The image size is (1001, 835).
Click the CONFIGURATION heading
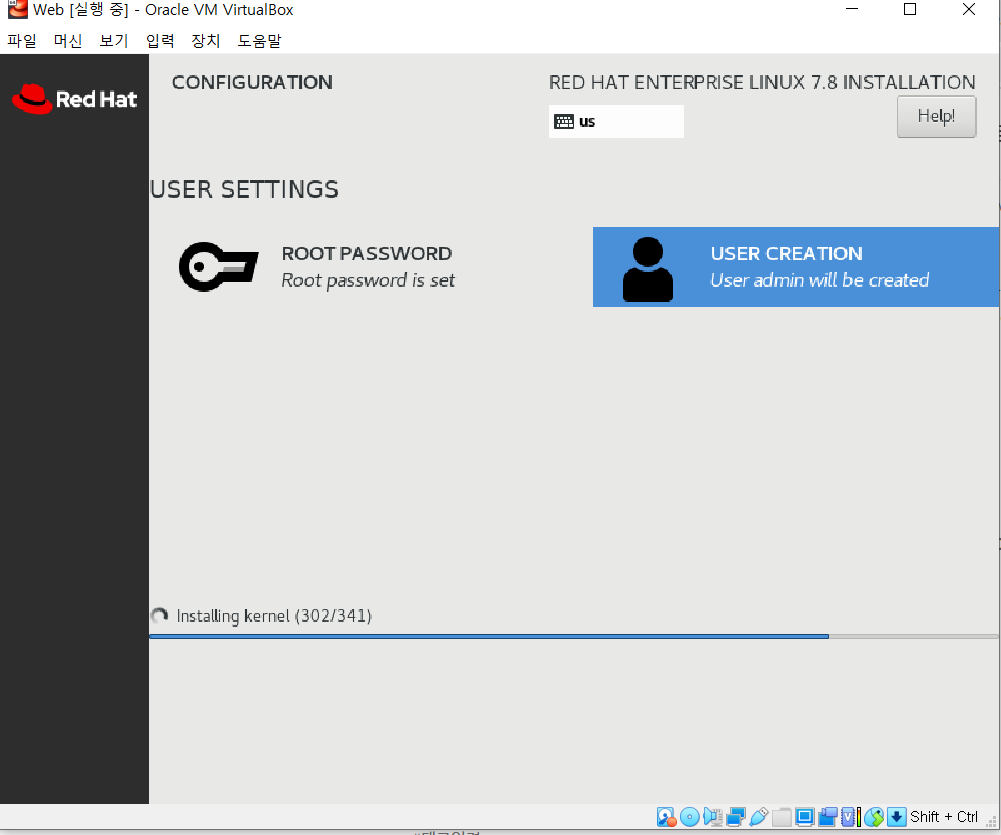tap(252, 82)
